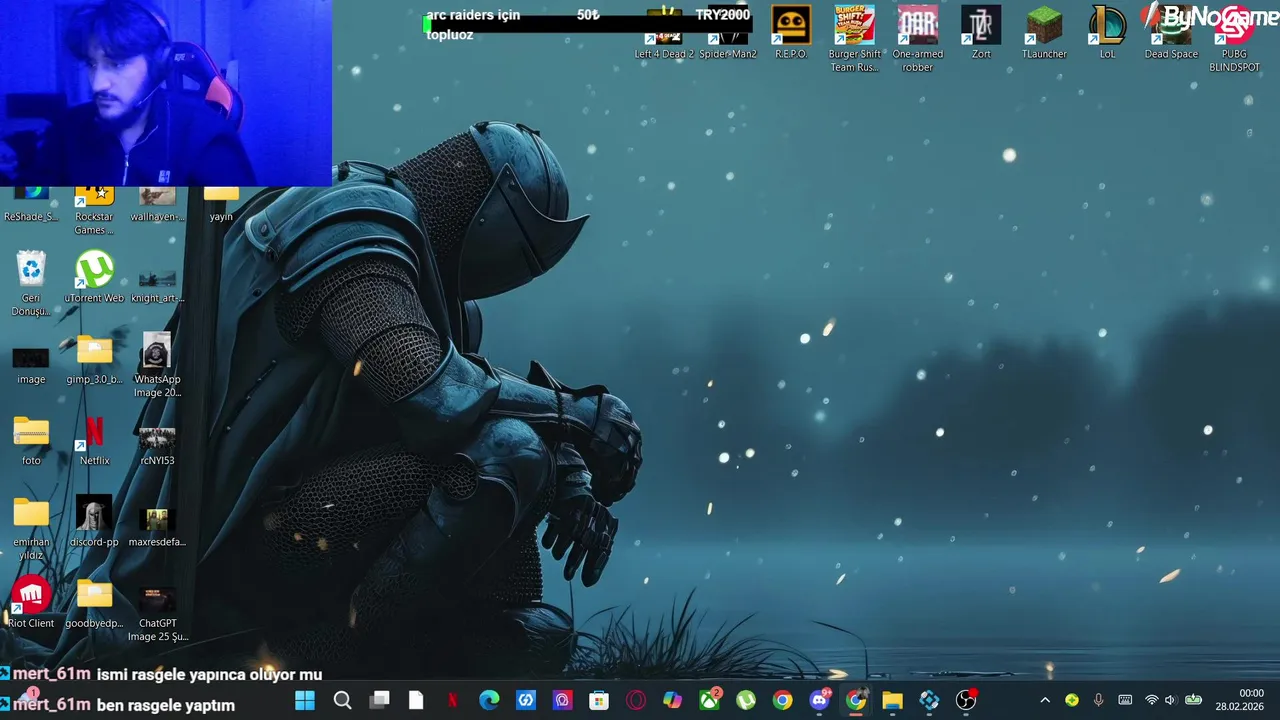Open the microphone tray icon
Image resolution: width=1280 pixels, height=720 pixels.
(1098, 700)
